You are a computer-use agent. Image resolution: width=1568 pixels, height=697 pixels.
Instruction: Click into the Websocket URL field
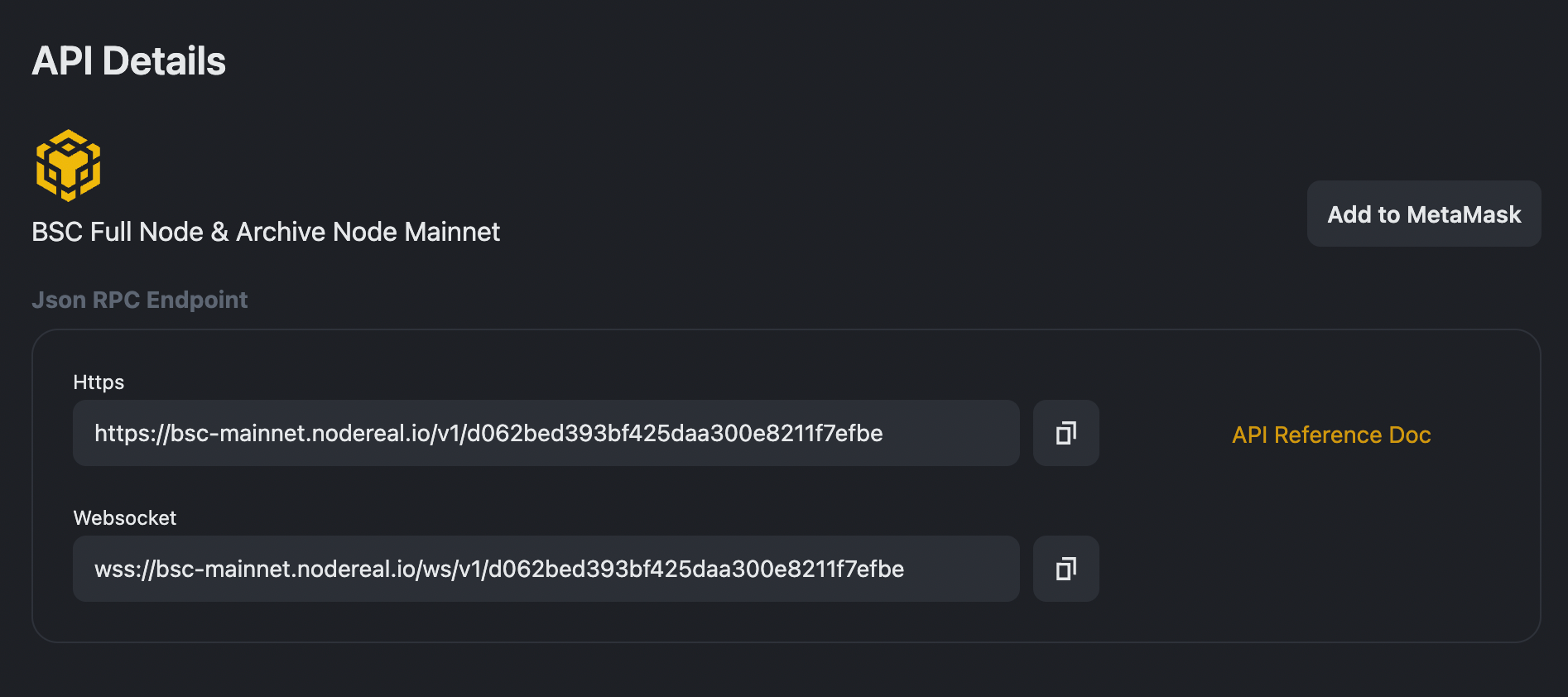point(545,569)
